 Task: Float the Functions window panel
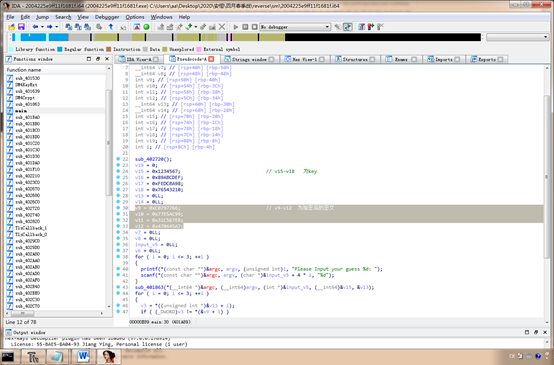click(x=98, y=59)
